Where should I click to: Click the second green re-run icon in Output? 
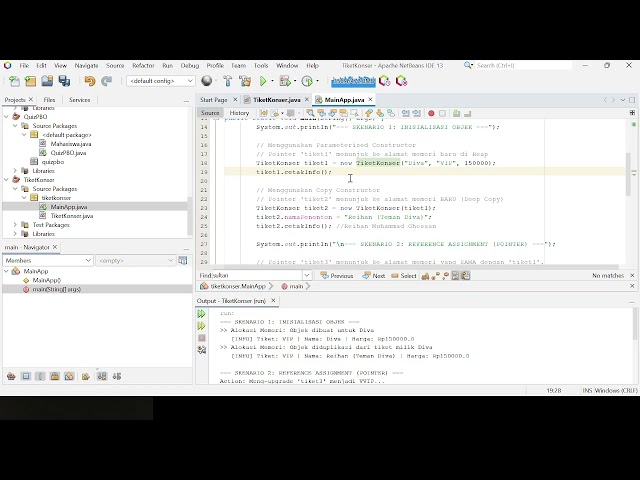coord(201,326)
